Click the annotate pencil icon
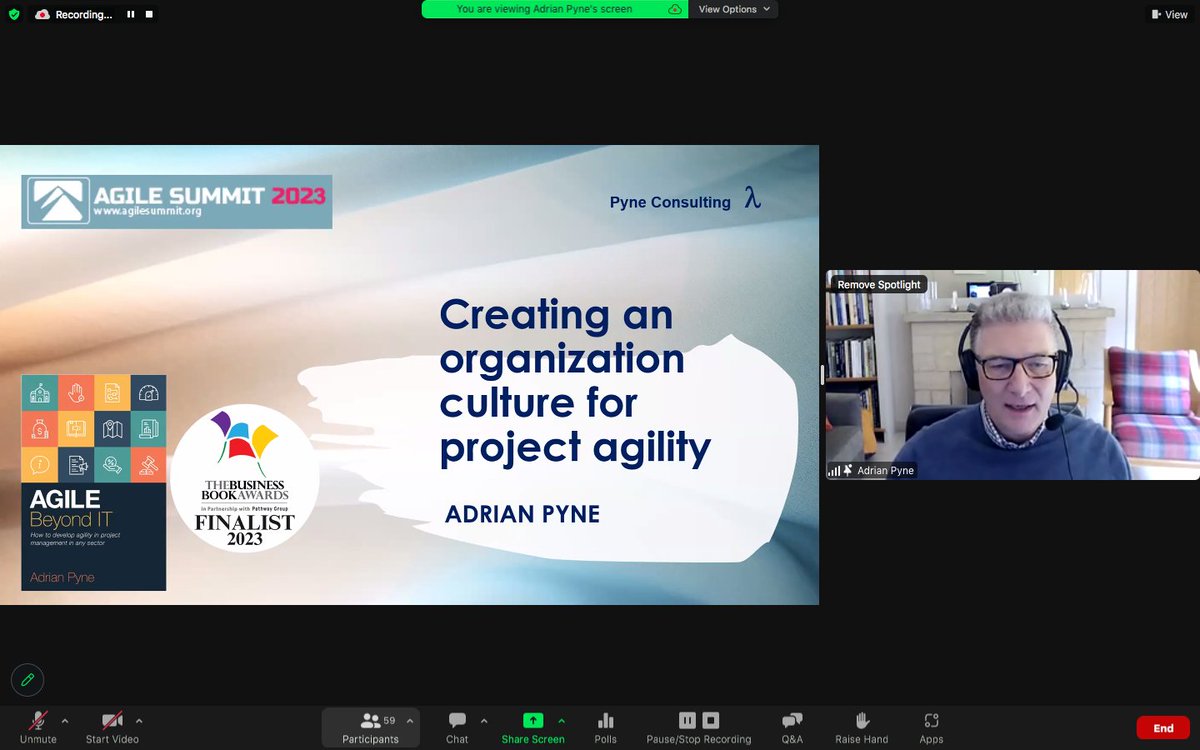Image resolution: width=1200 pixels, height=750 pixels. coord(28,680)
